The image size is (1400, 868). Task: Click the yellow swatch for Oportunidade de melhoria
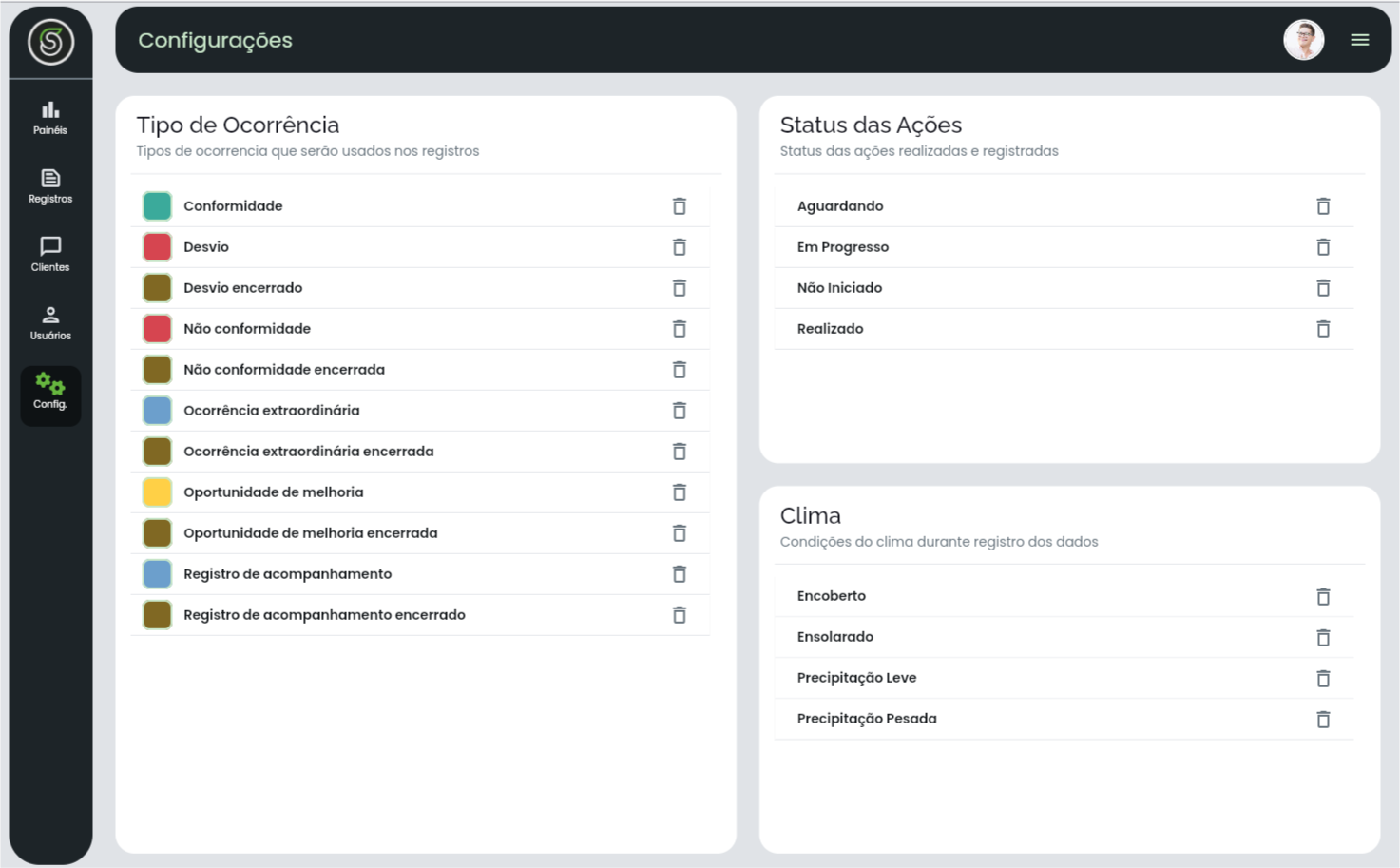pos(157,492)
